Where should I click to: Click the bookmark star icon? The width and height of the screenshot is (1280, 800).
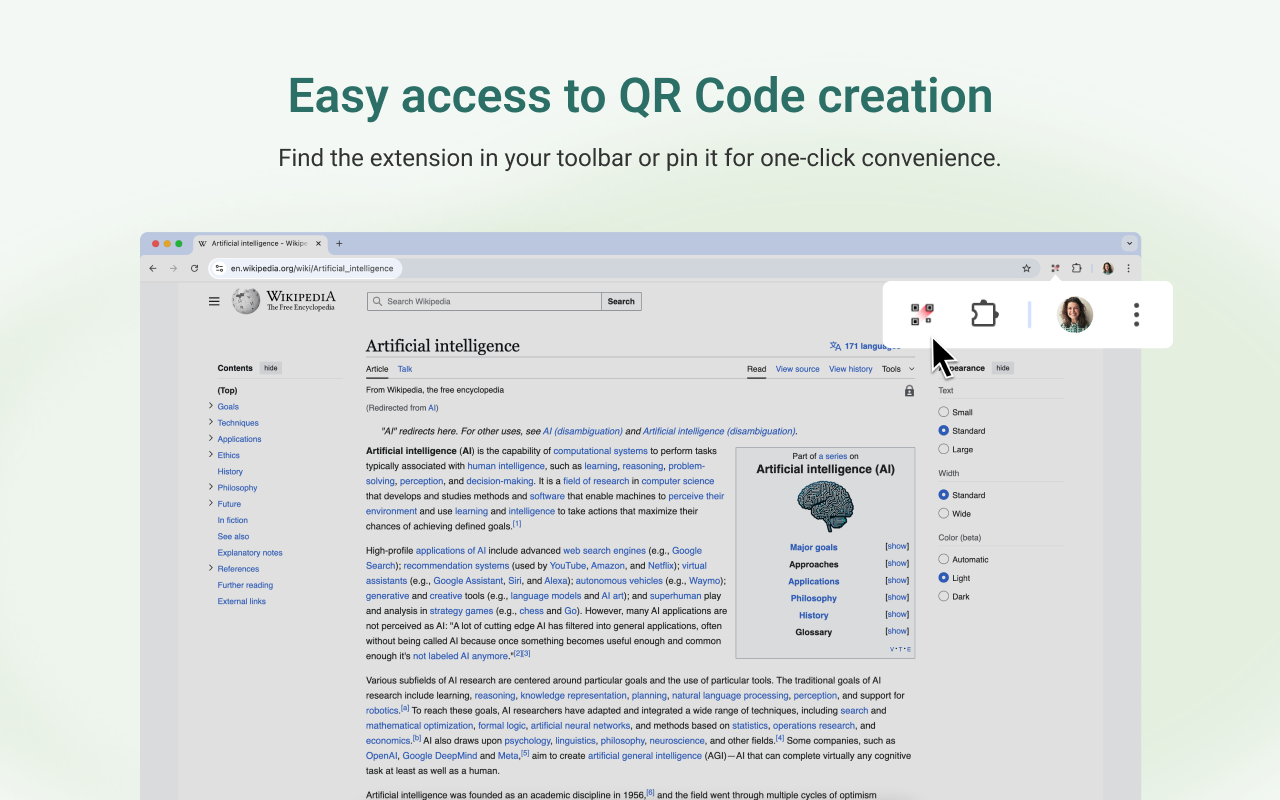coord(1026,268)
